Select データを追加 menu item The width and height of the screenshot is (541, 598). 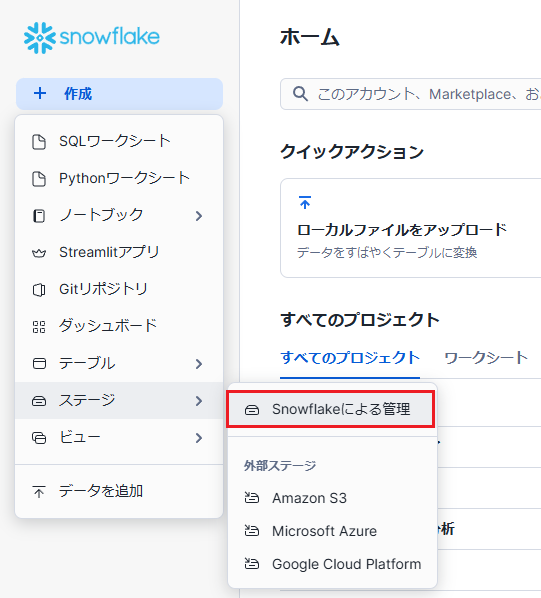(x=119, y=491)
